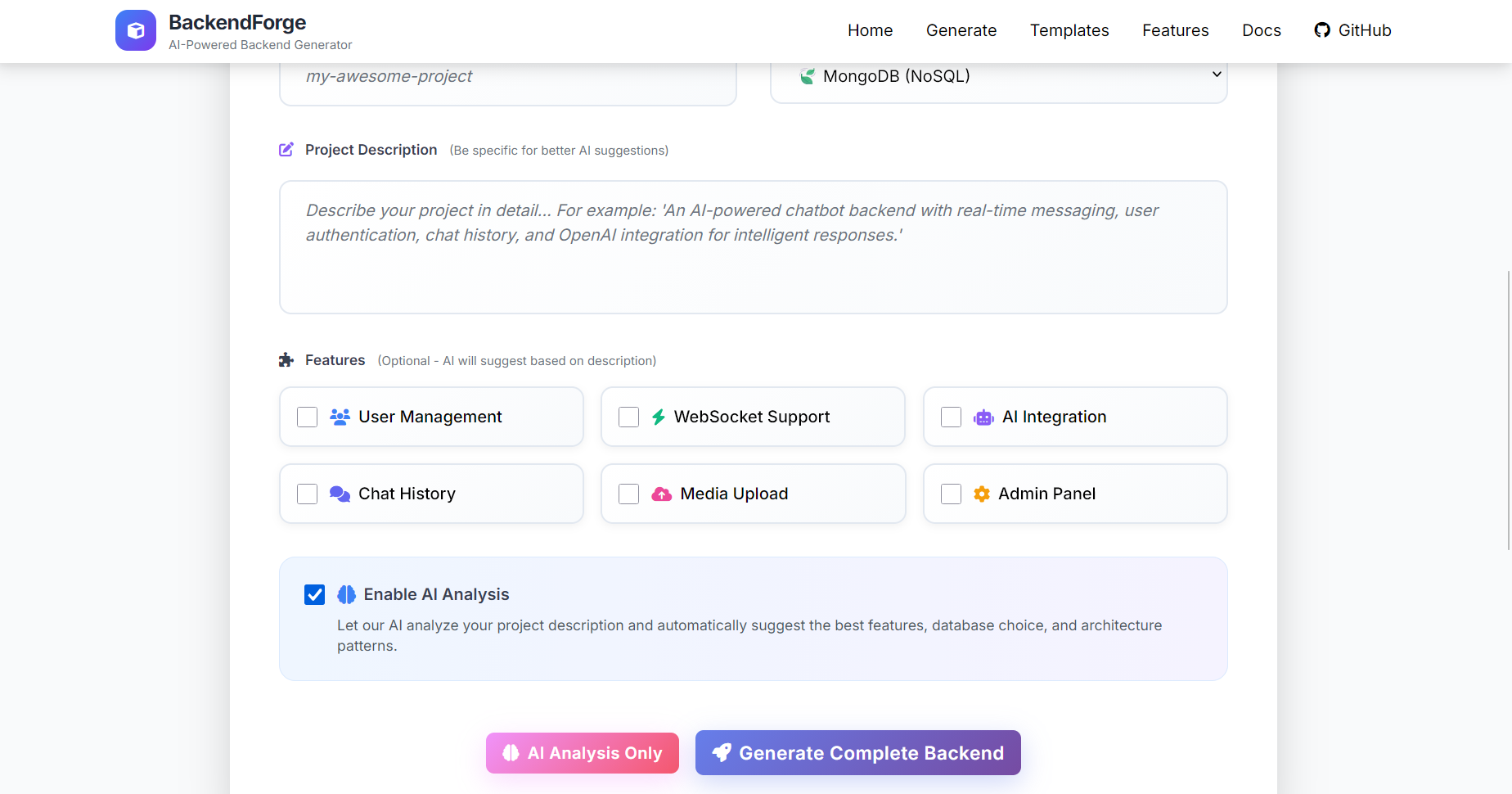Click the User Management label text
The image size is (1512, 794).
coord(430,417)
